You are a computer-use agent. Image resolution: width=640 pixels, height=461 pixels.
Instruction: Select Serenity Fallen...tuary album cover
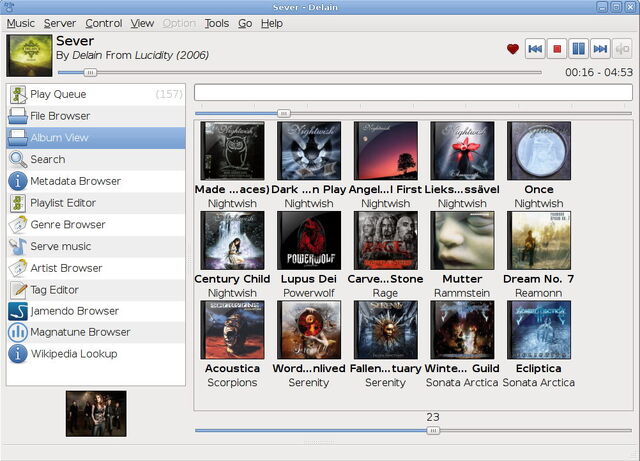386,330
